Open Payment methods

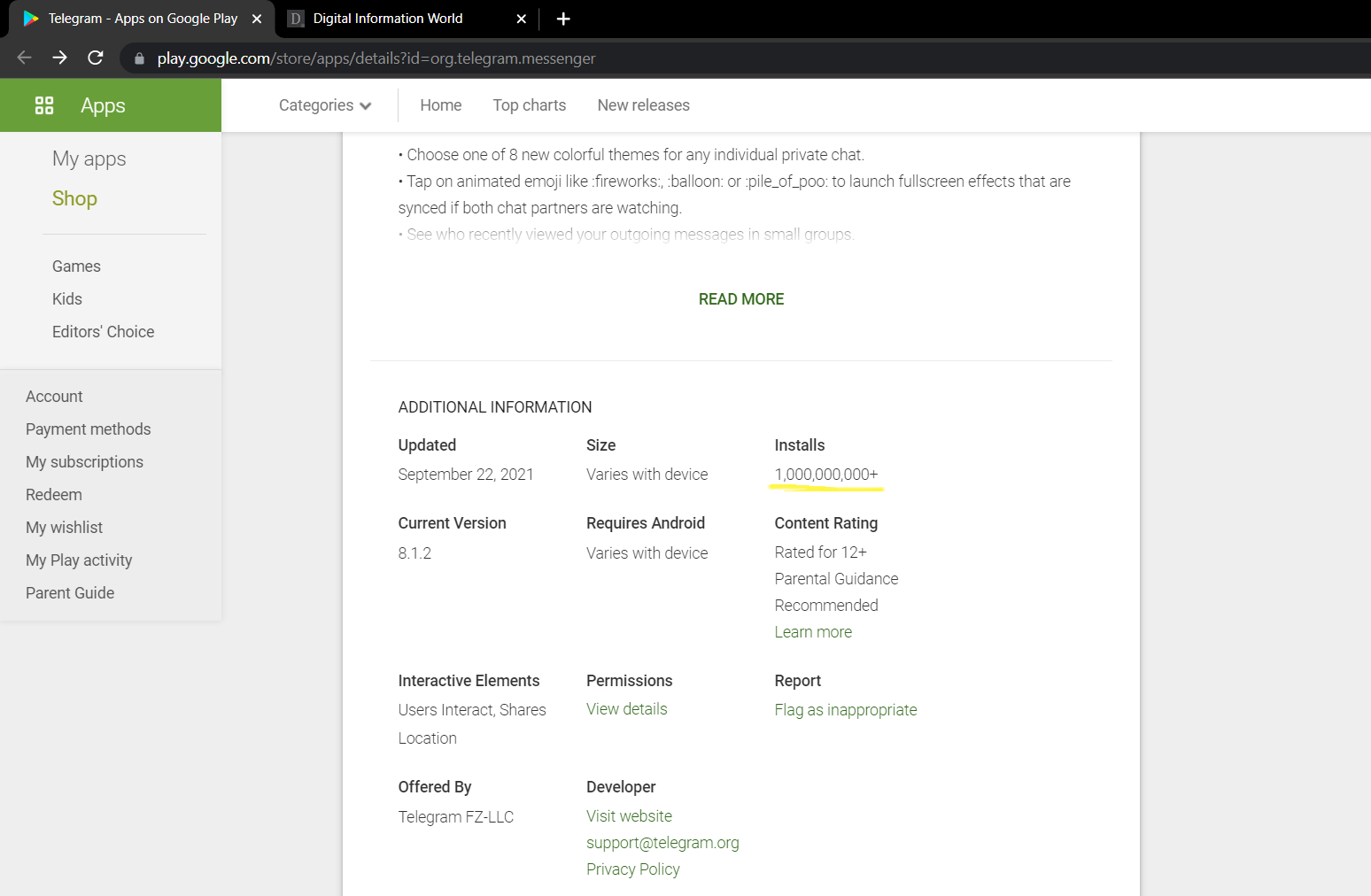pos(89,429)
